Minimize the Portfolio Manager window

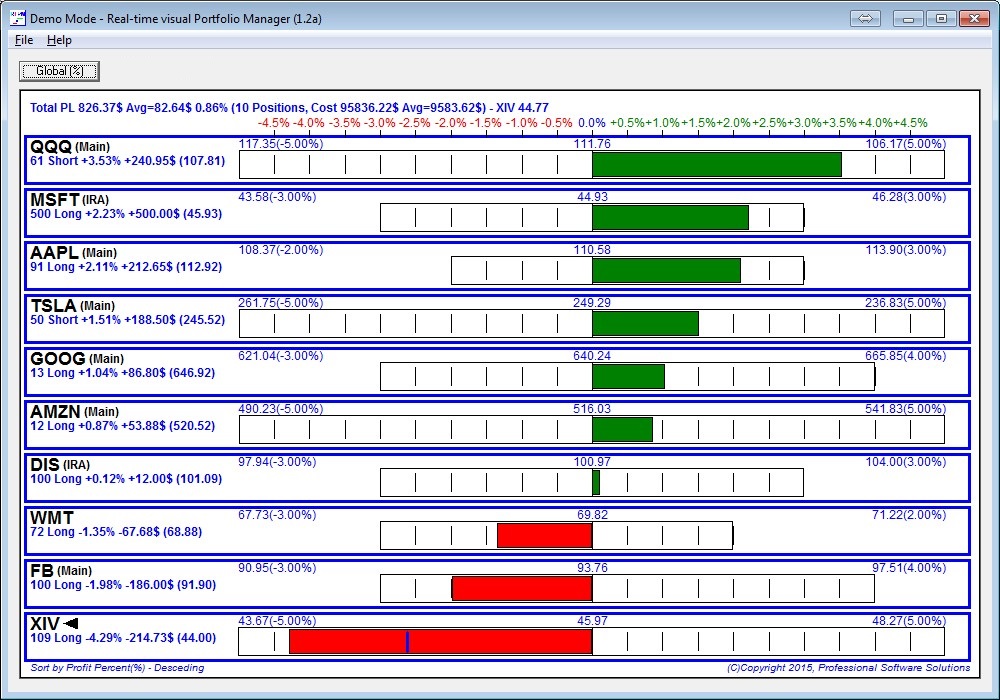click(x=908, y=18)
